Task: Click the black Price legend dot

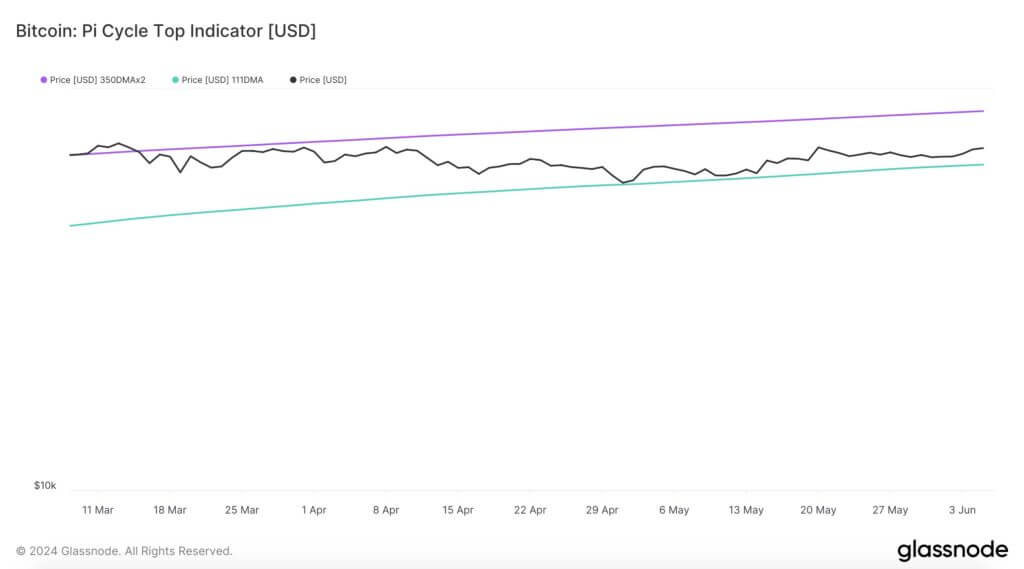Action: [x=293, y=79]
